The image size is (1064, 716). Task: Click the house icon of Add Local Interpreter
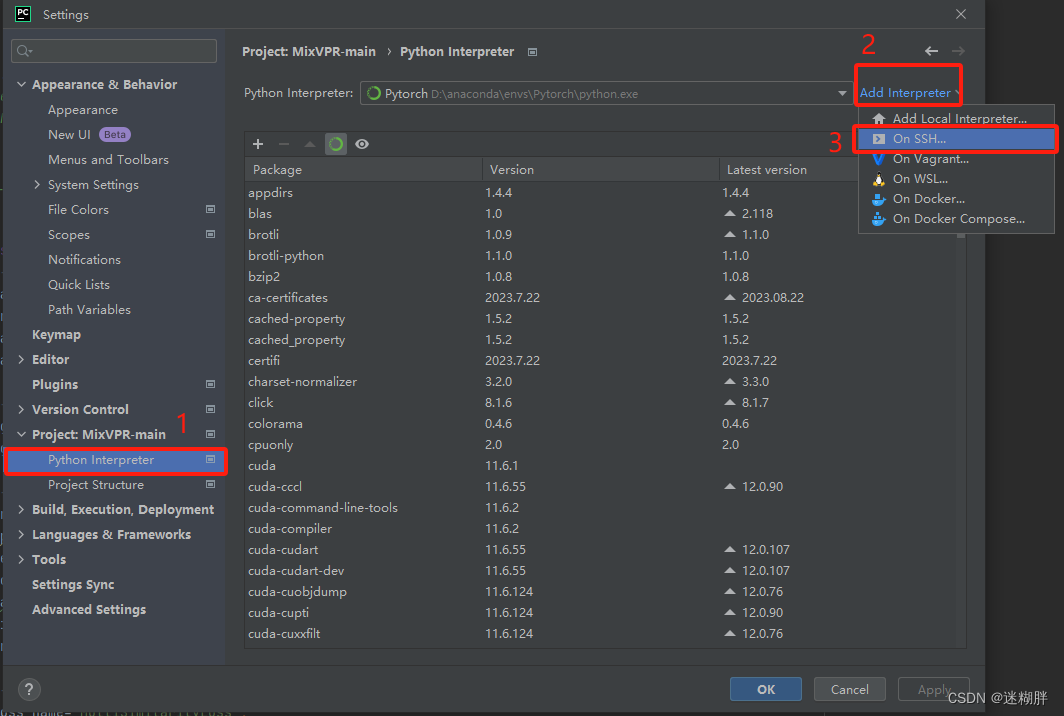pos(879,119)
